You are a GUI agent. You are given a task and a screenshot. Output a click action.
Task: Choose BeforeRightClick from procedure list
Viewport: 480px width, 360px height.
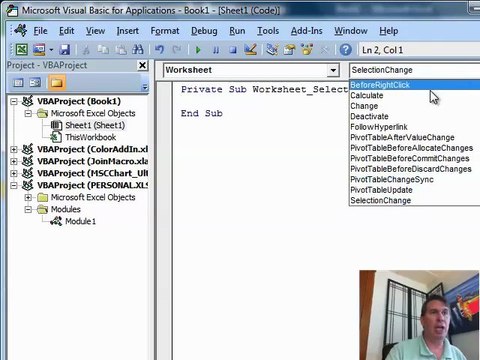click(414, 85)
